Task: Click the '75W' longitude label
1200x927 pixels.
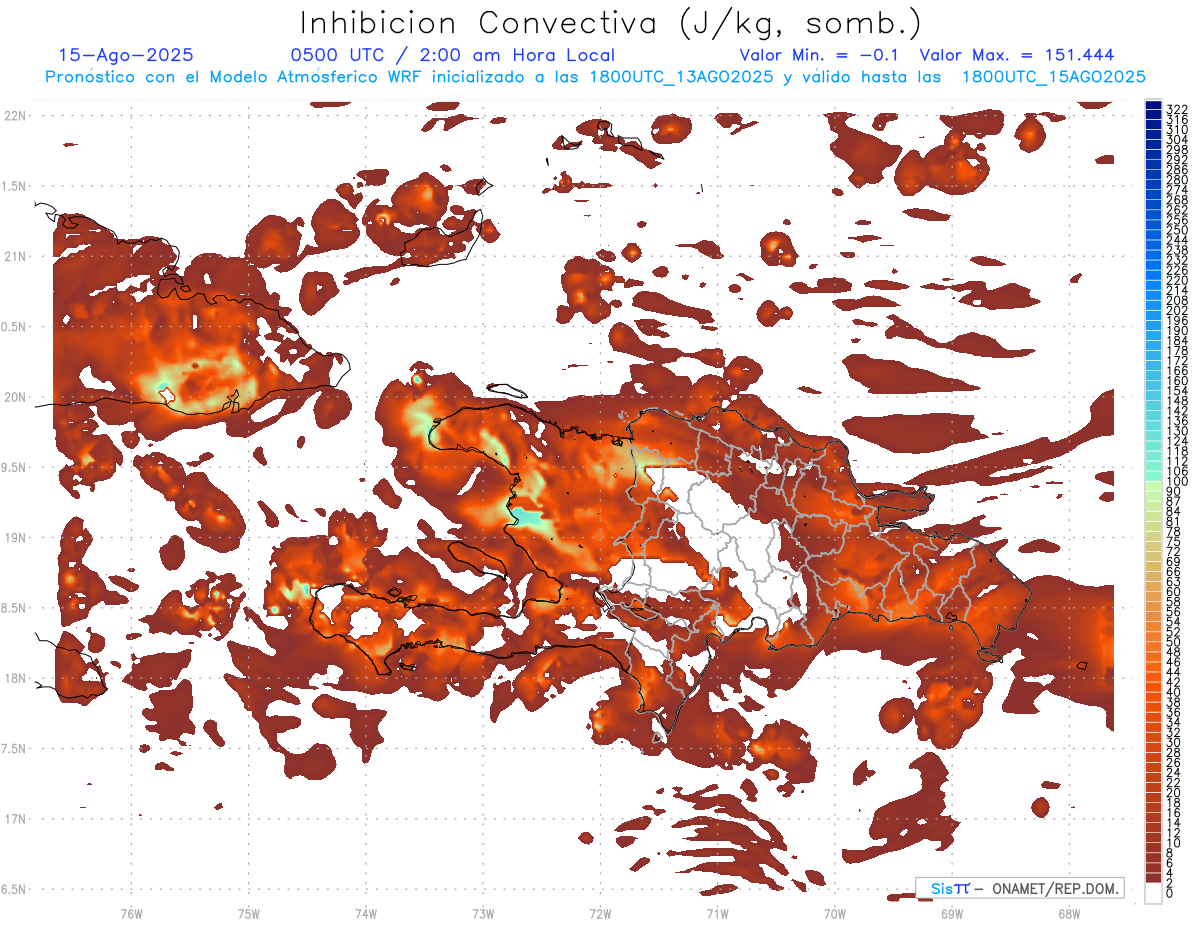Action: 248,913
